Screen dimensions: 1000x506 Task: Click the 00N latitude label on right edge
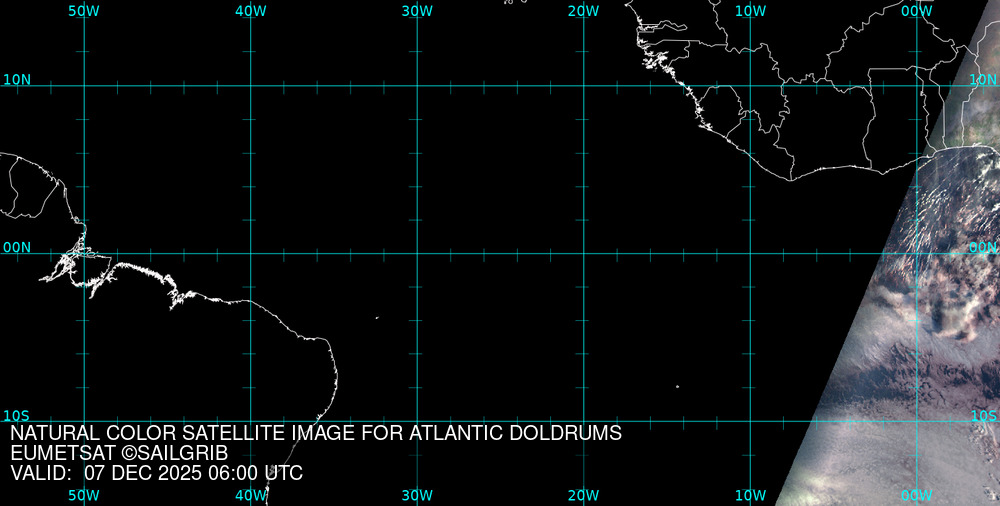(x=983, y=247)
